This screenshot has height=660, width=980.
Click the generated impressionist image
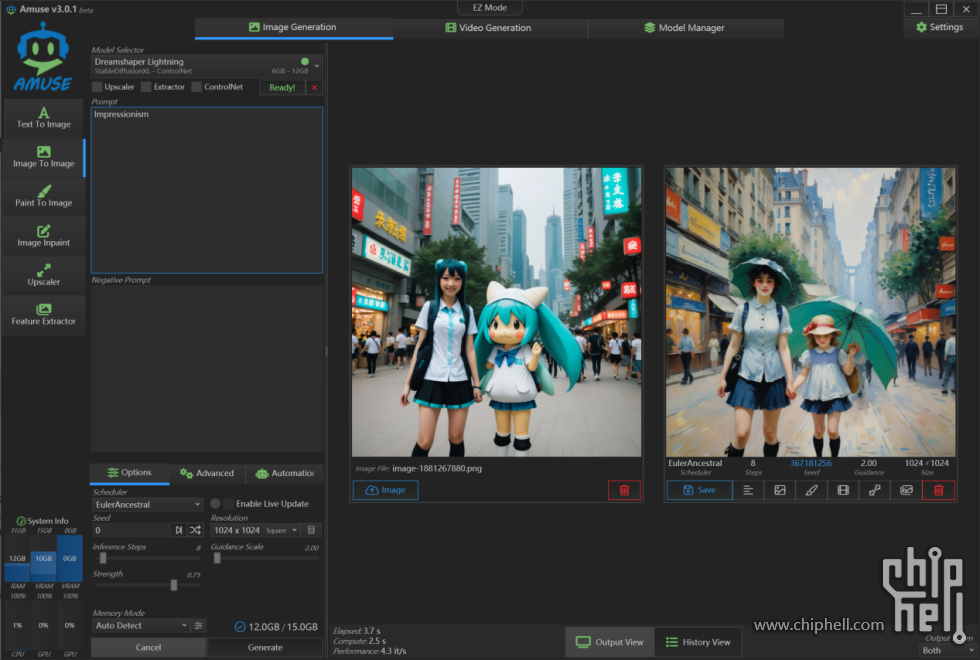coord(811,312)
